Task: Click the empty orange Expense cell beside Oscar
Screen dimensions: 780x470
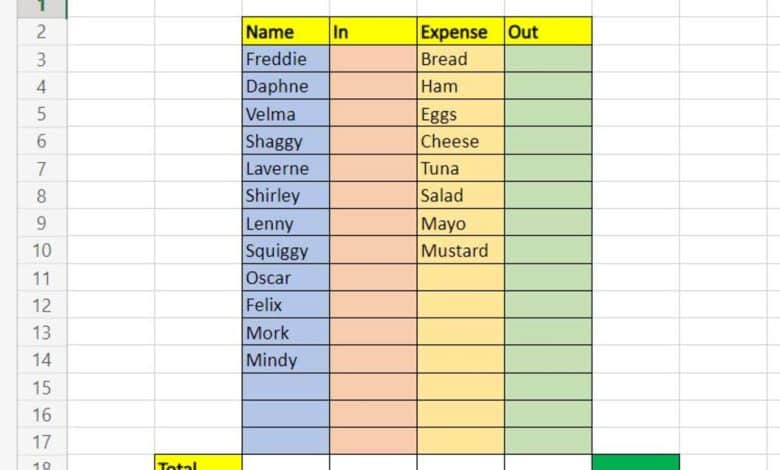Action: (x=460, y=277)
